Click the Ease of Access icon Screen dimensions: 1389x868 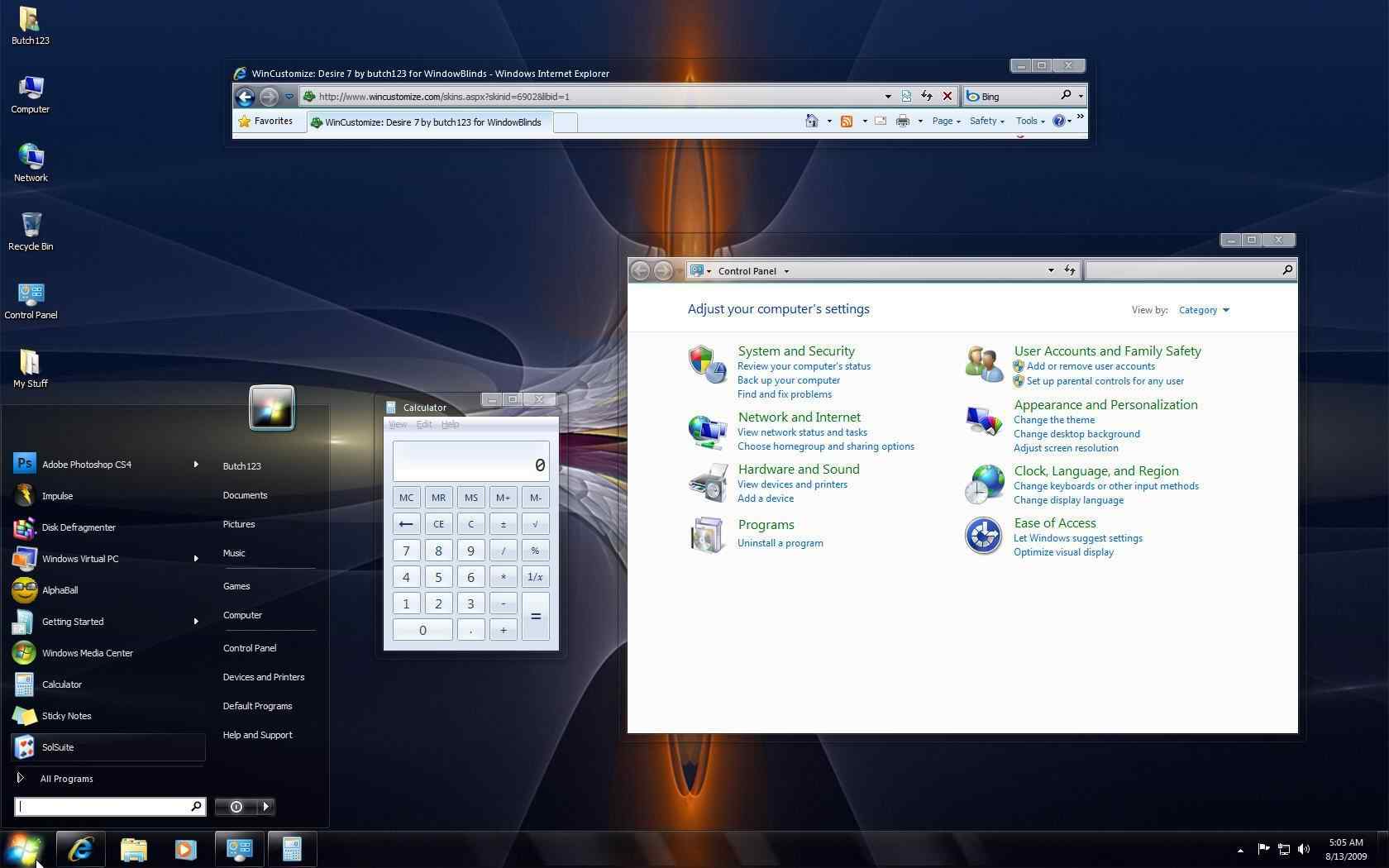(983, 536)
